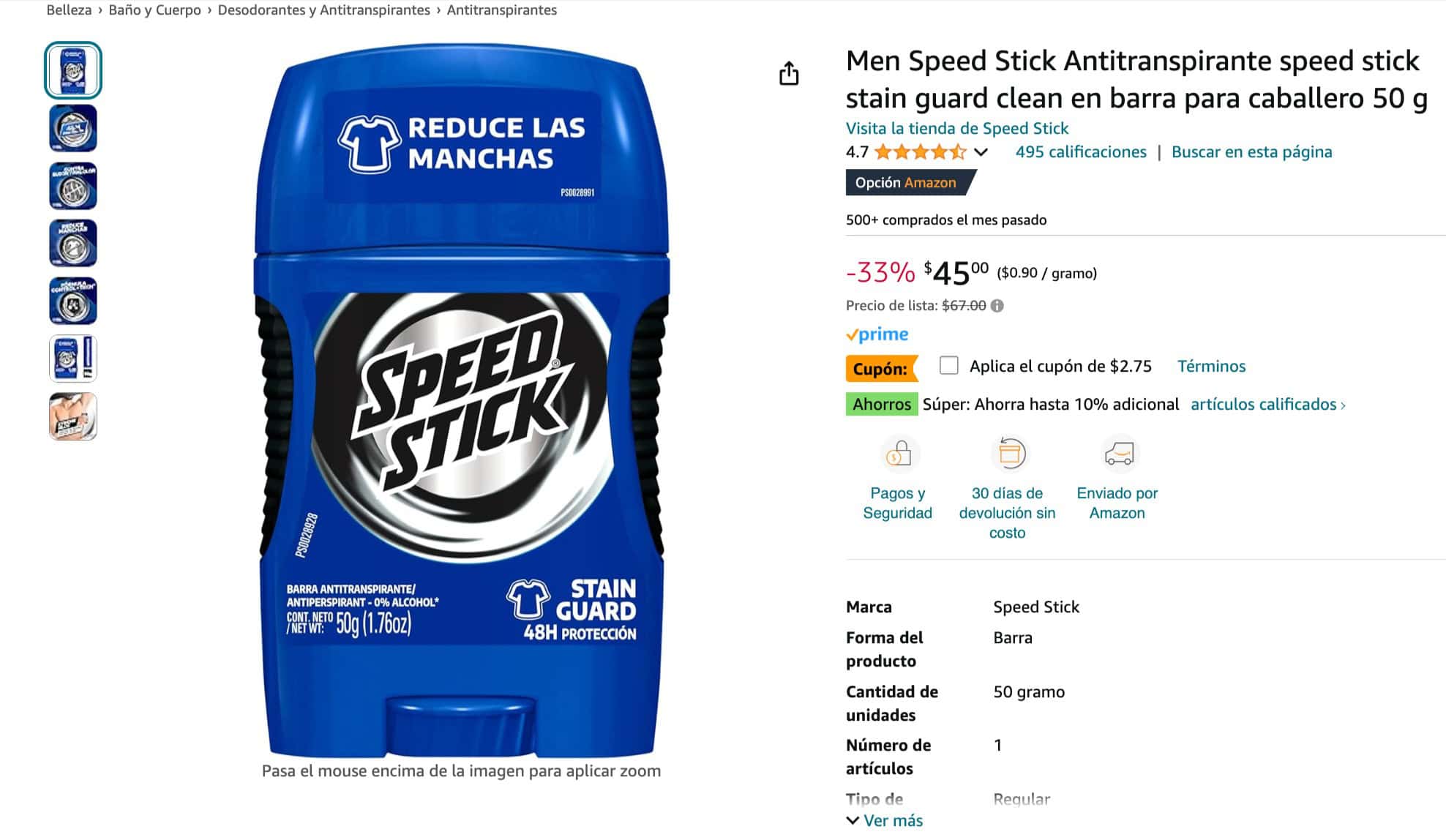Select the second product thumbnail
This screenshot has height=840, width=1446.
click(73, 129)
